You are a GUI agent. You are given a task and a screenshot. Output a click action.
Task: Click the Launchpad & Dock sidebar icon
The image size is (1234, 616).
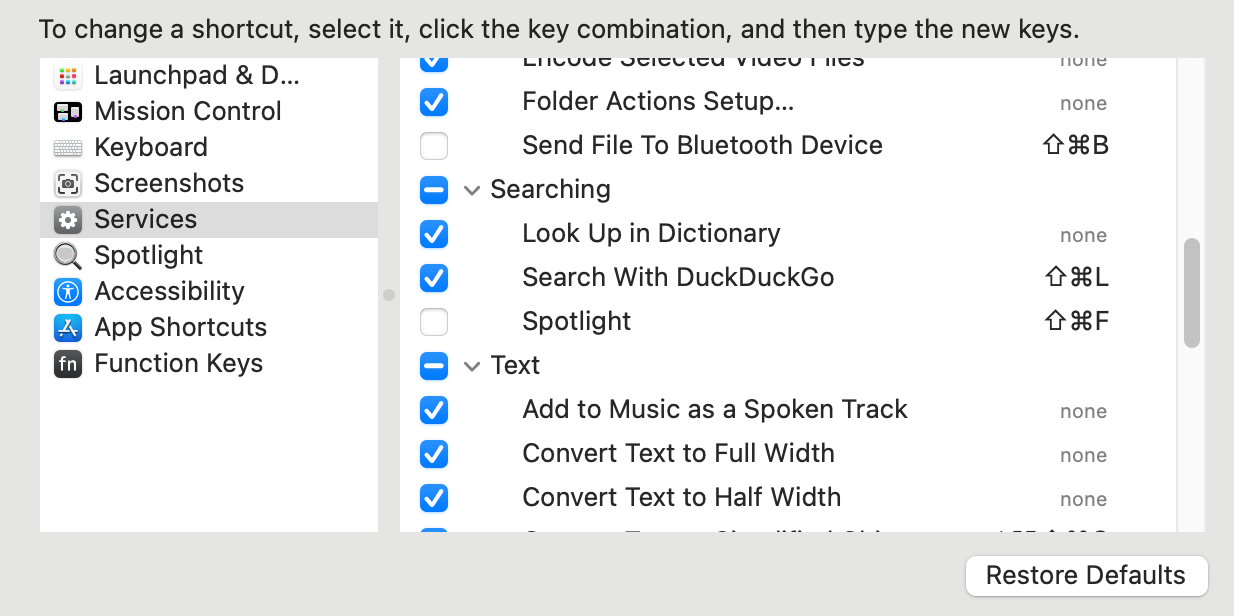click(68, 76)
